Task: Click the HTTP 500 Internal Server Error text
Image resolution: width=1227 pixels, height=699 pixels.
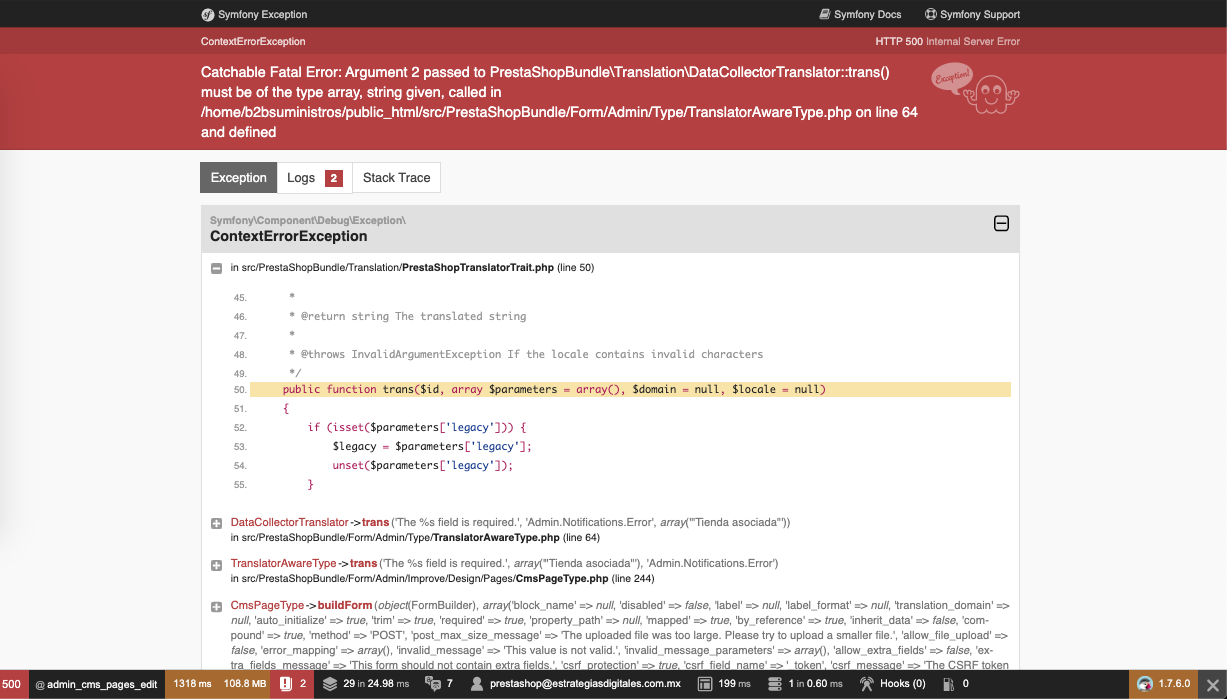Action: click(947, 41)
